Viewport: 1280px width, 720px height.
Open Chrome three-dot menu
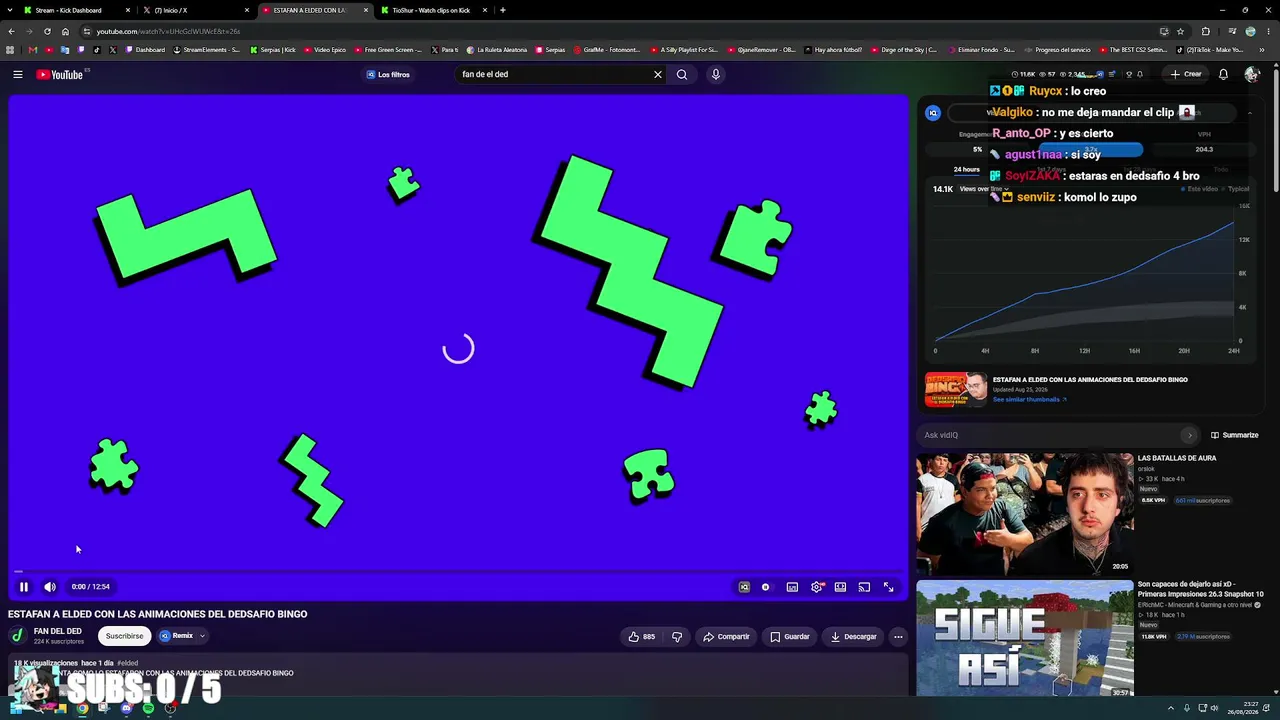pos(1270,31)
